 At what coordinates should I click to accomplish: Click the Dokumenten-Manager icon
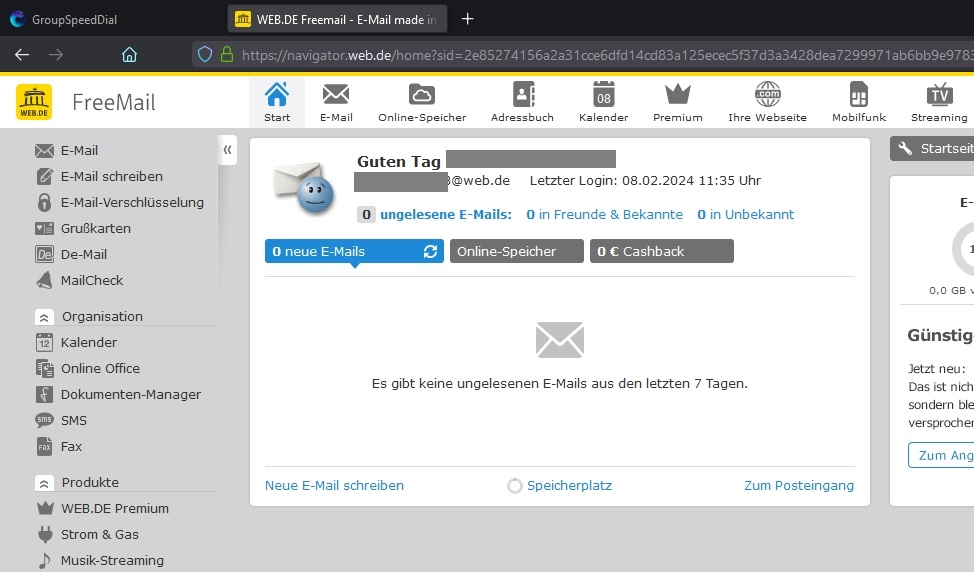point(44,394)
